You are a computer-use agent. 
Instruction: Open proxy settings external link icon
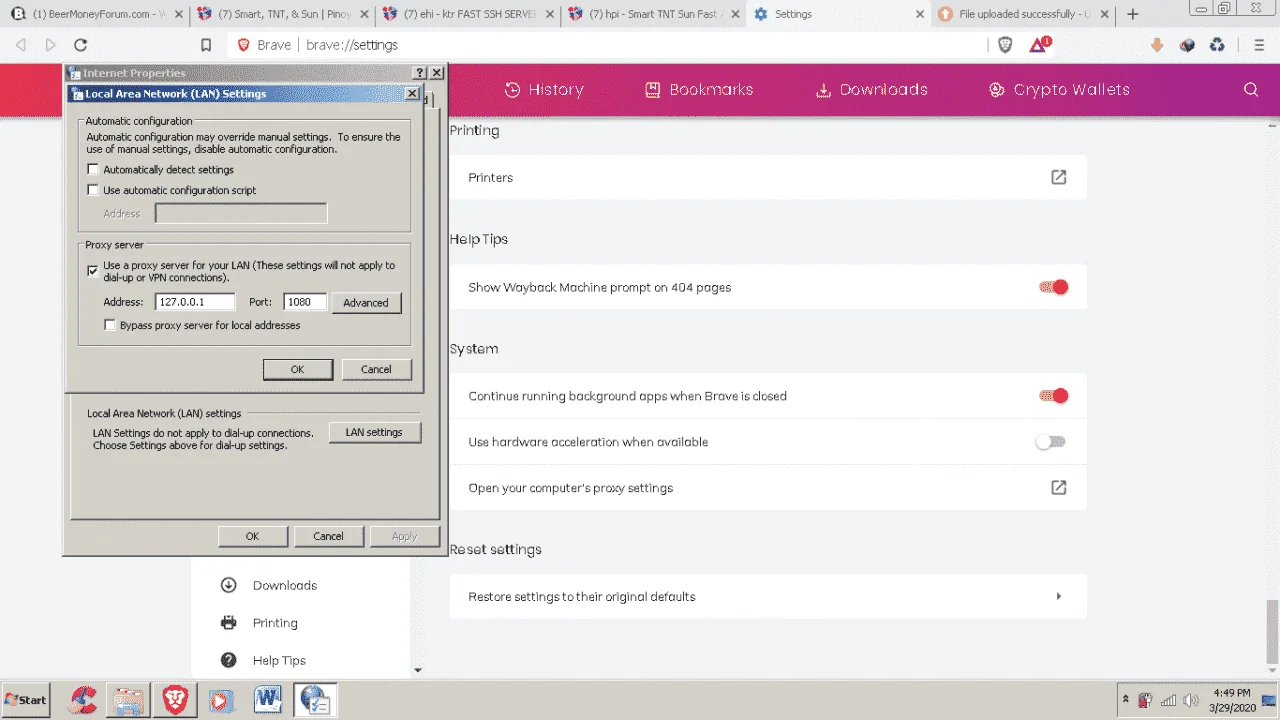tap(1058, 488)
